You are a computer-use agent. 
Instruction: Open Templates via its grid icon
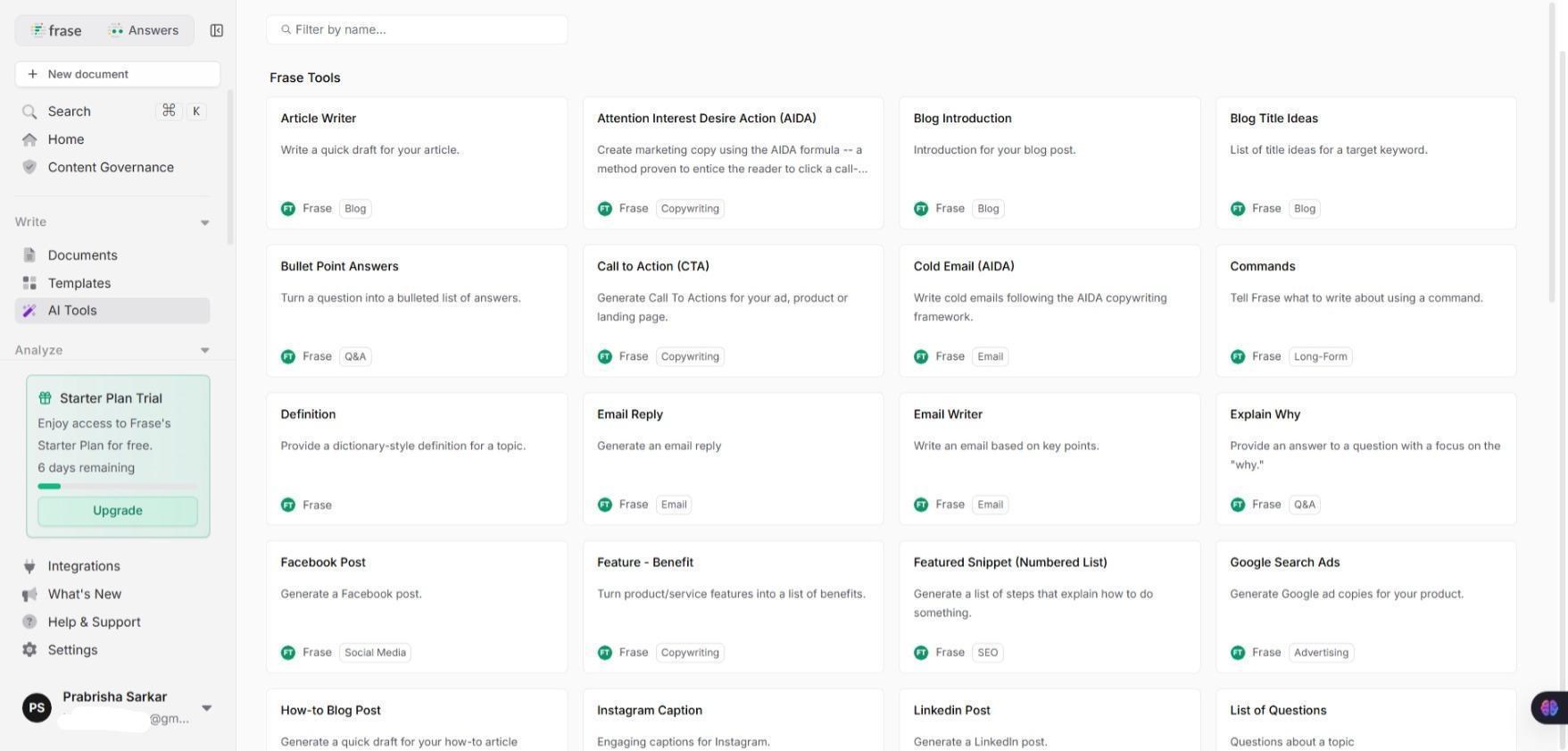tap(29, 283)
